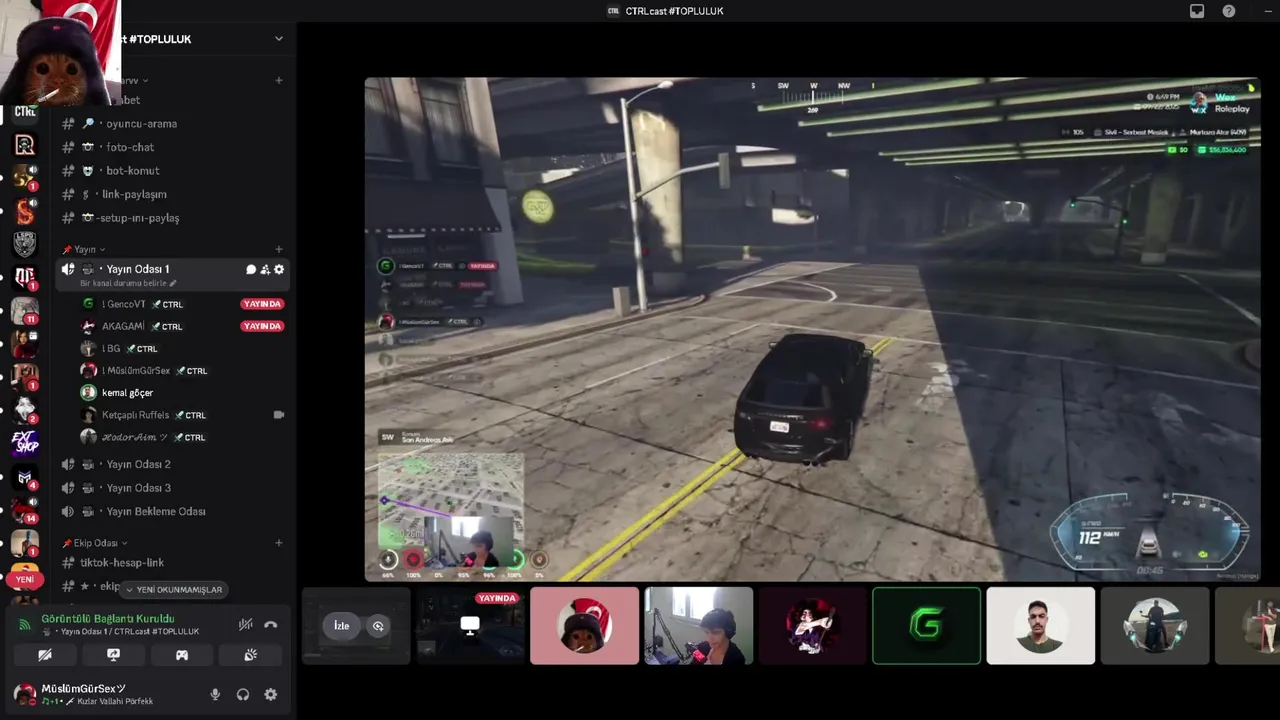
Task: Click the multi-stream icon beside İzle
Action: (x=378, y=626)
